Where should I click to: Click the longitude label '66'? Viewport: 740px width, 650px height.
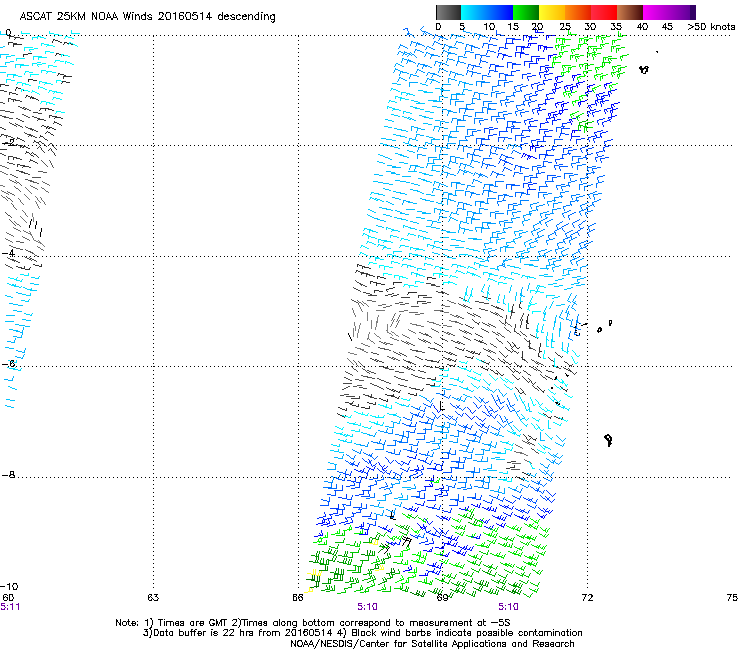click(x=297, y=598)
